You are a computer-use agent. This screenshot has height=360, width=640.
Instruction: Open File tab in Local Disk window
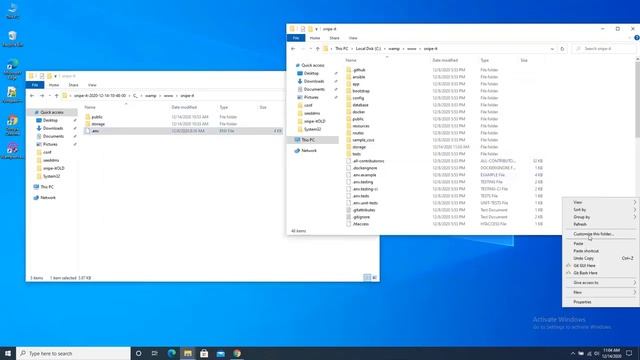(296, 38)
